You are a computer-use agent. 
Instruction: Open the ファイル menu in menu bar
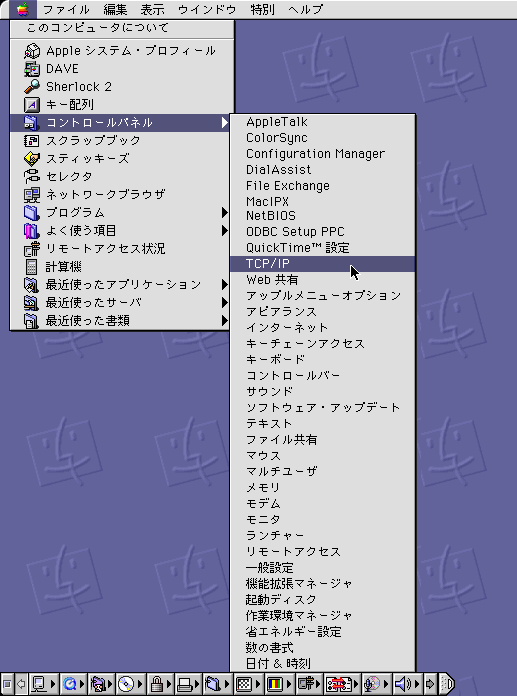coord(66,9)
